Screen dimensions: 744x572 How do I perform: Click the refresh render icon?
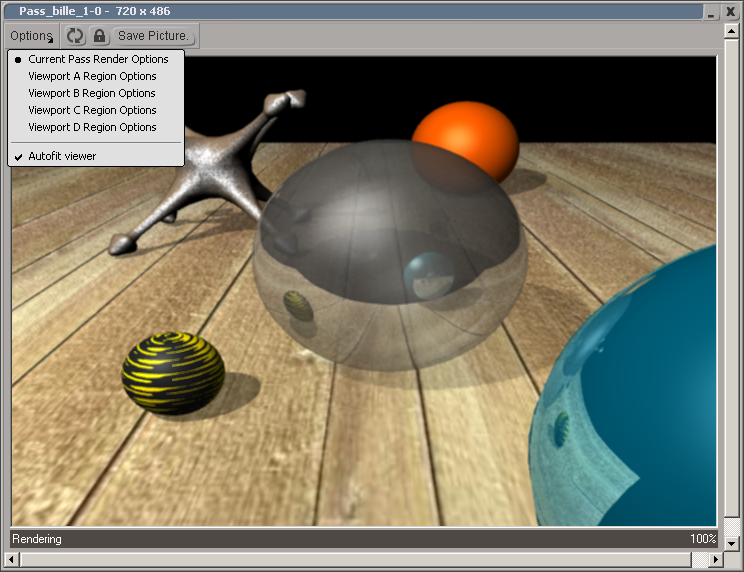pos(74,36)
